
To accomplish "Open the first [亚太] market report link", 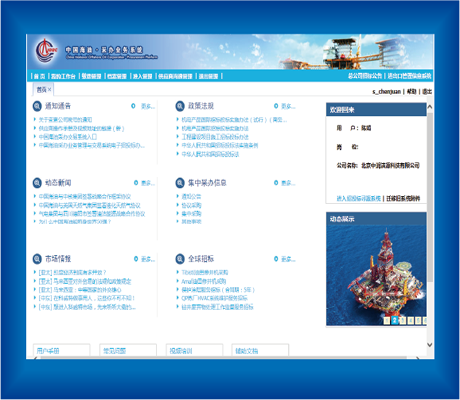I will tap(73, 272).
